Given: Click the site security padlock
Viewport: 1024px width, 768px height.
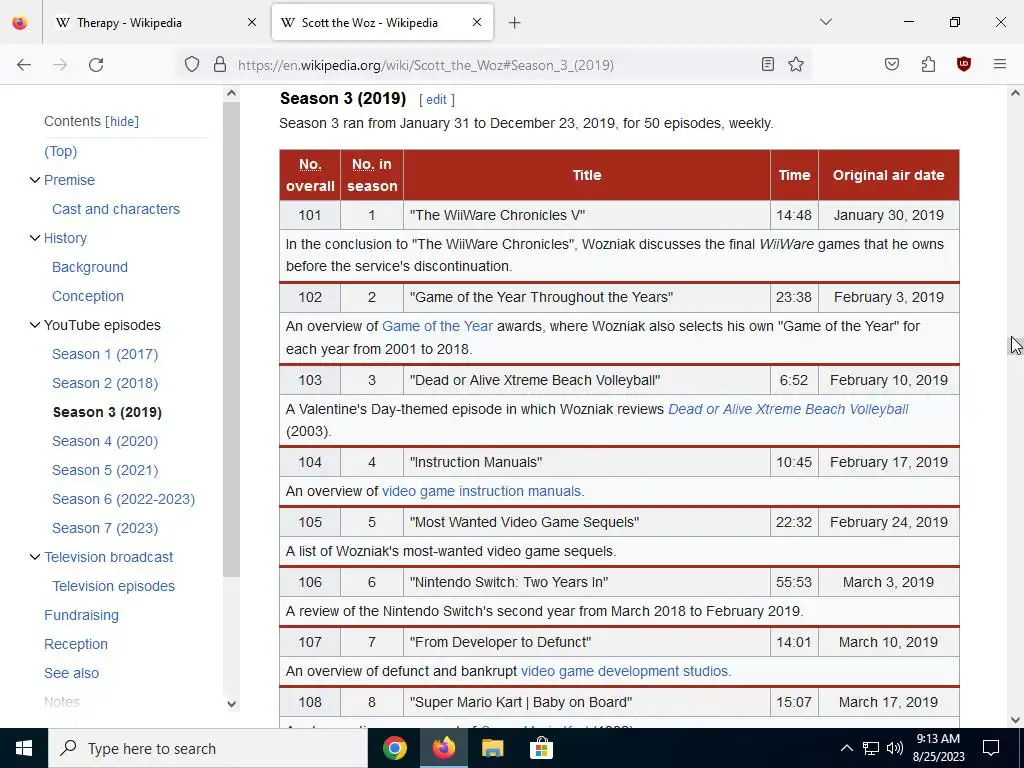Looking at the screenshot, I should pyautogui.click(x=220, y=65).
